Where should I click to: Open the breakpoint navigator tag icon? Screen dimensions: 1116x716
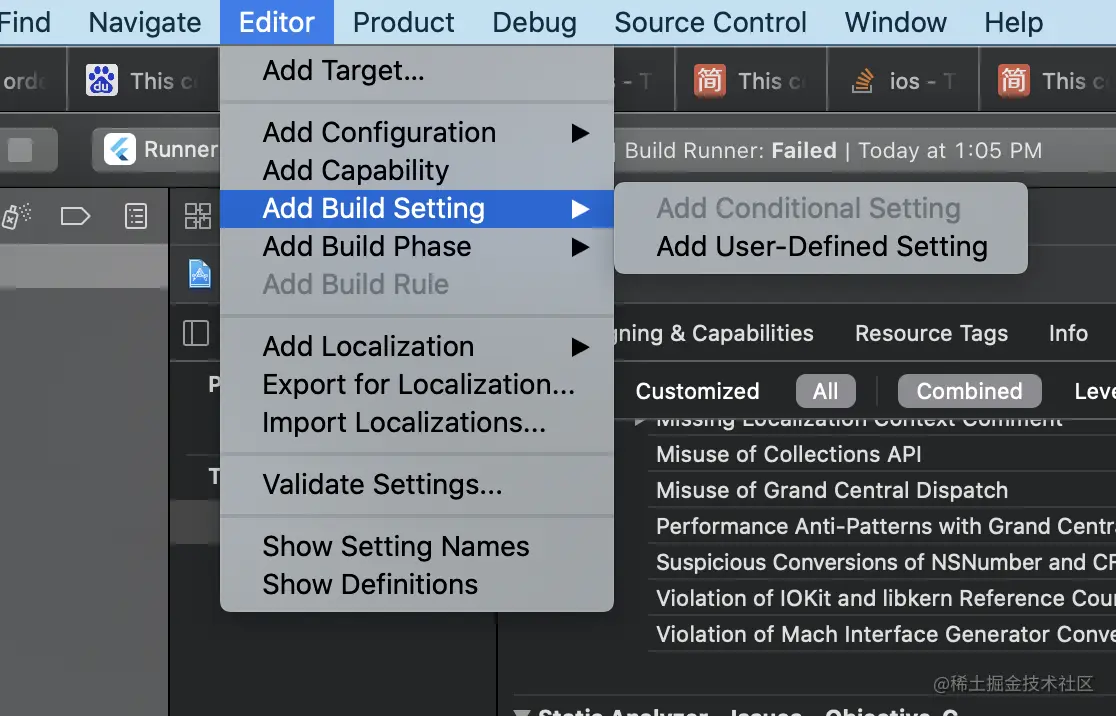(x=75, y=216)
